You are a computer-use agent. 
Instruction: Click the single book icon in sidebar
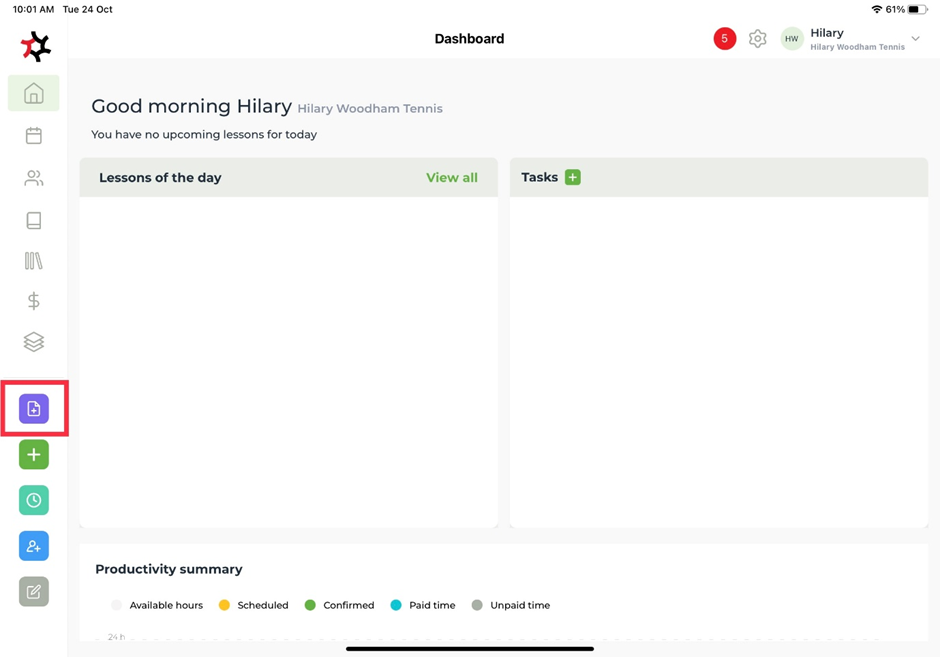34,220
